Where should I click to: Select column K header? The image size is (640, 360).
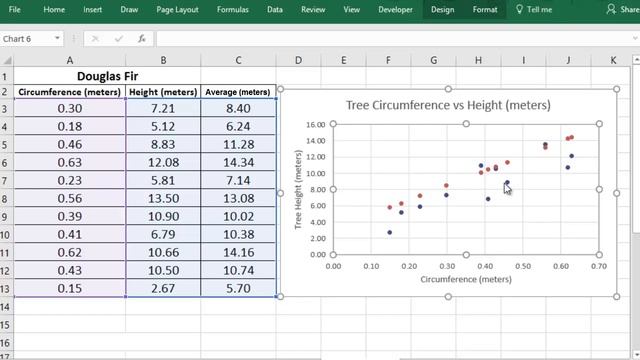[x=613, y=60]
